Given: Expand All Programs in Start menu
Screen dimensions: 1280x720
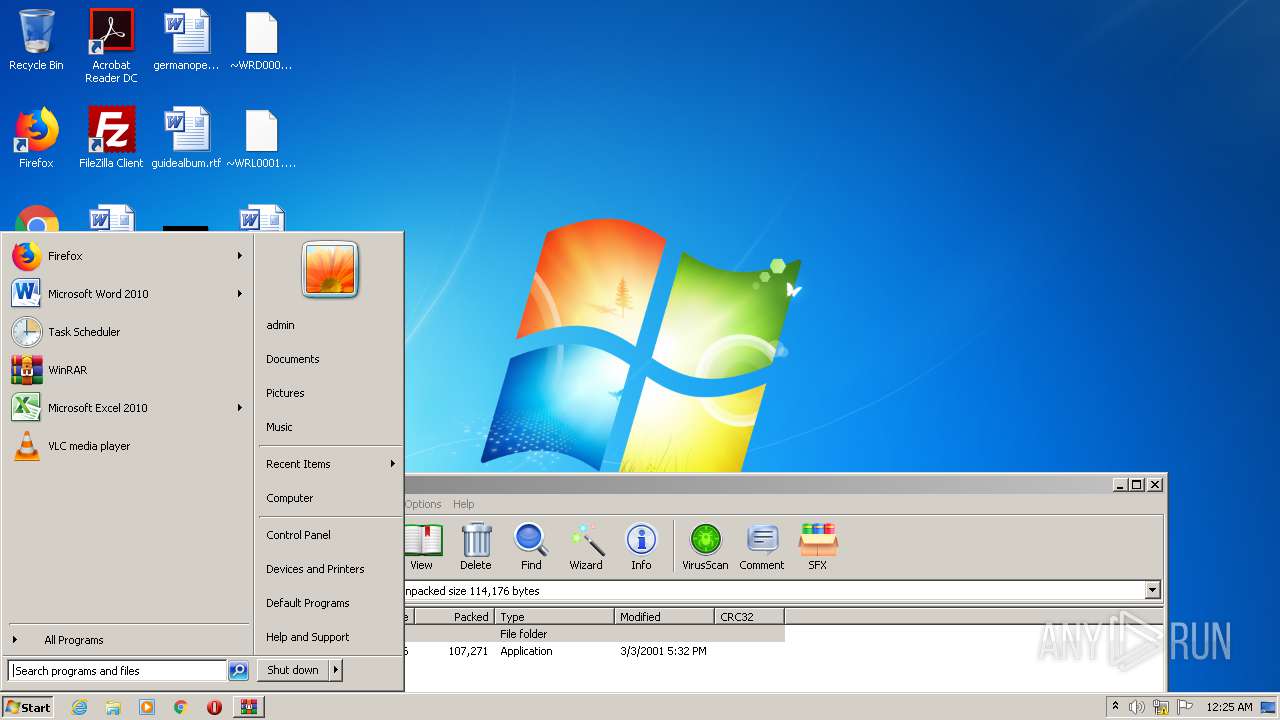Looking at the screenshot, I should coord(130,640).
